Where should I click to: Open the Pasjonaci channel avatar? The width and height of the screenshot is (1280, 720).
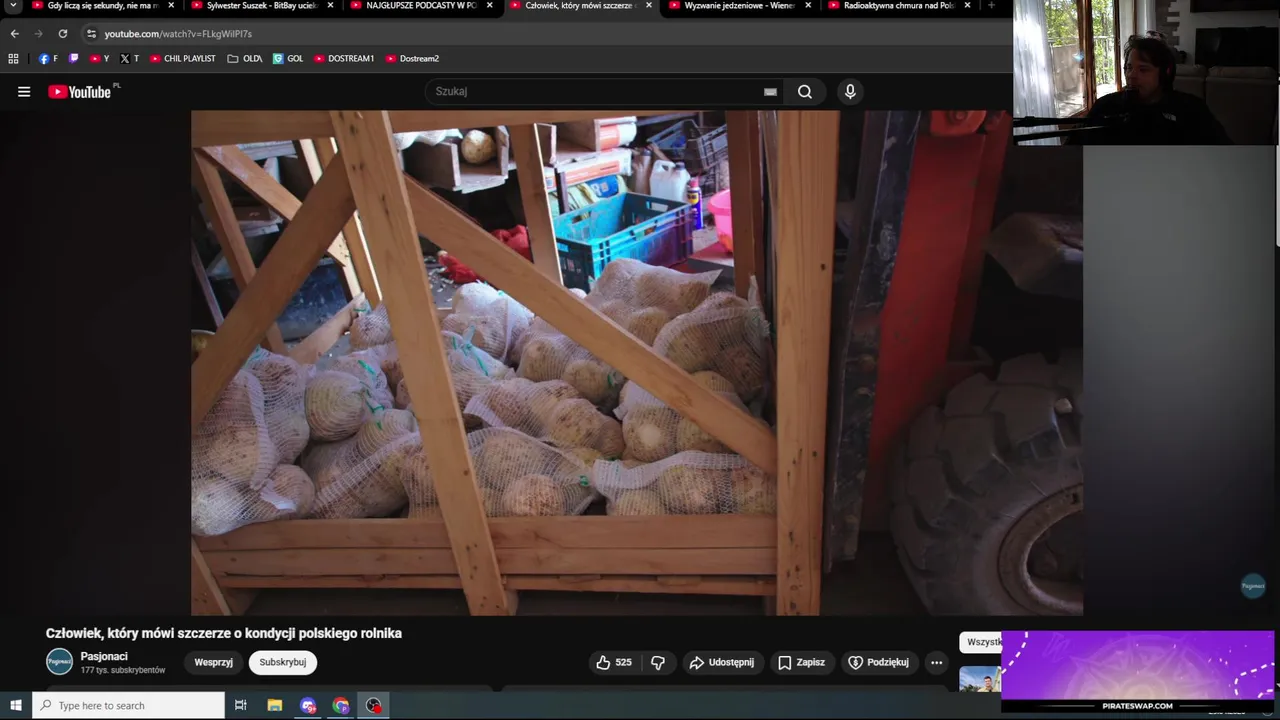(x=59, y=662)
